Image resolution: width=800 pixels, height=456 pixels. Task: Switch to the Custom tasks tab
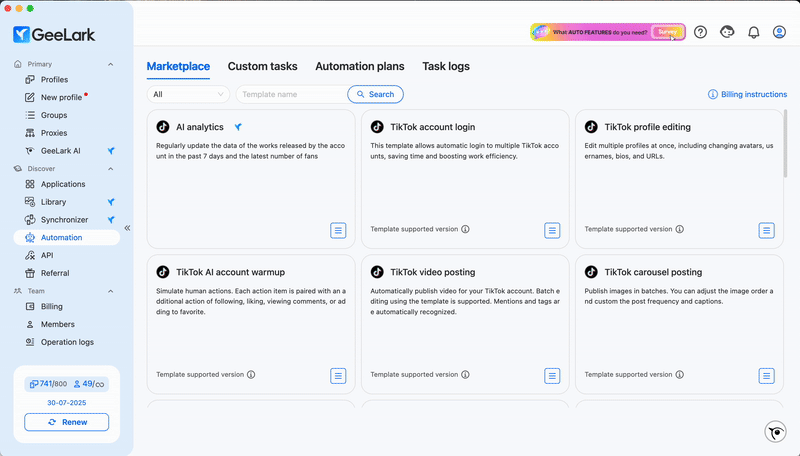coord(262,66)
